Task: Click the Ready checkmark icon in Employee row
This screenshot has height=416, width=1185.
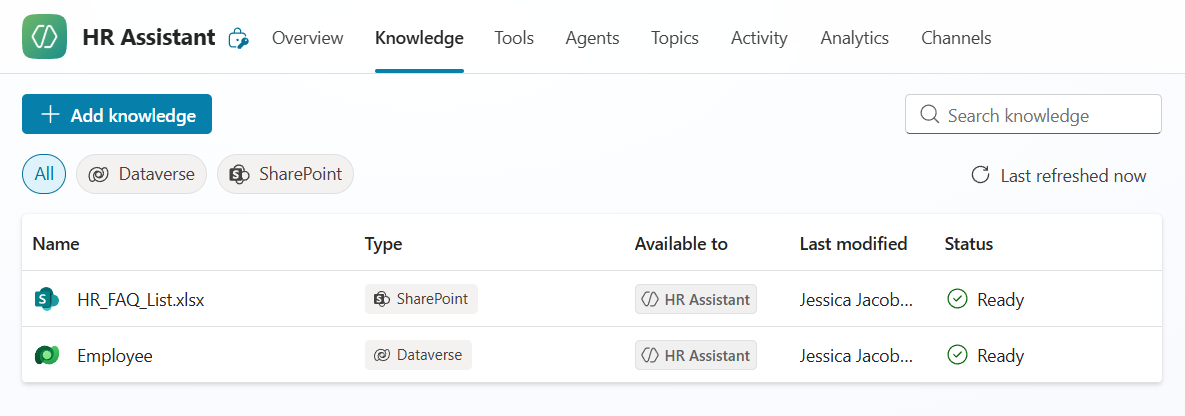Action: coord(957,355)
